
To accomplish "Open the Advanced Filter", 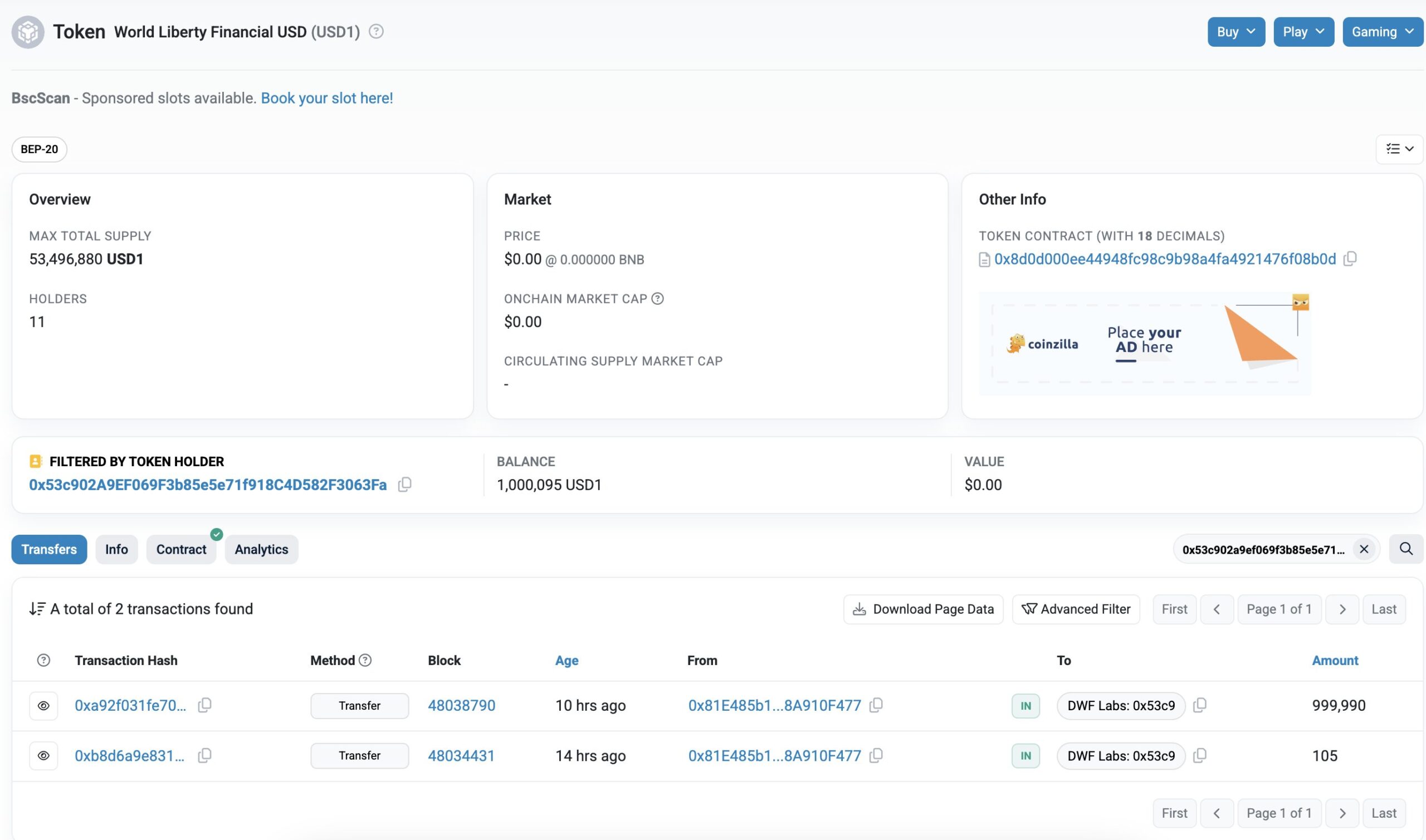I will (x=1076, y=609).
